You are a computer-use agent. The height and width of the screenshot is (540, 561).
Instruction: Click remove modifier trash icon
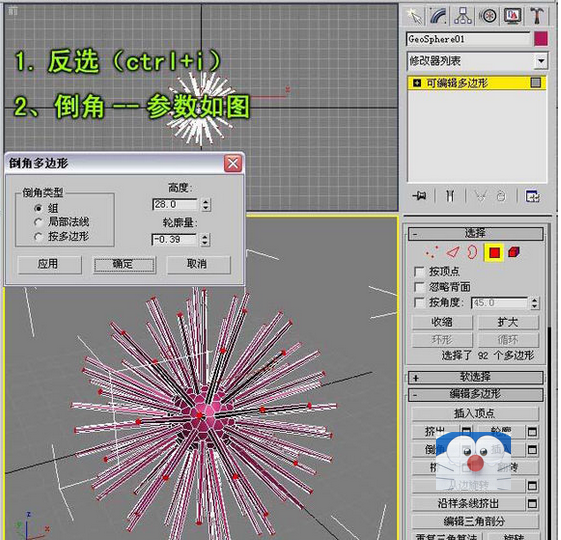(501, 196)
